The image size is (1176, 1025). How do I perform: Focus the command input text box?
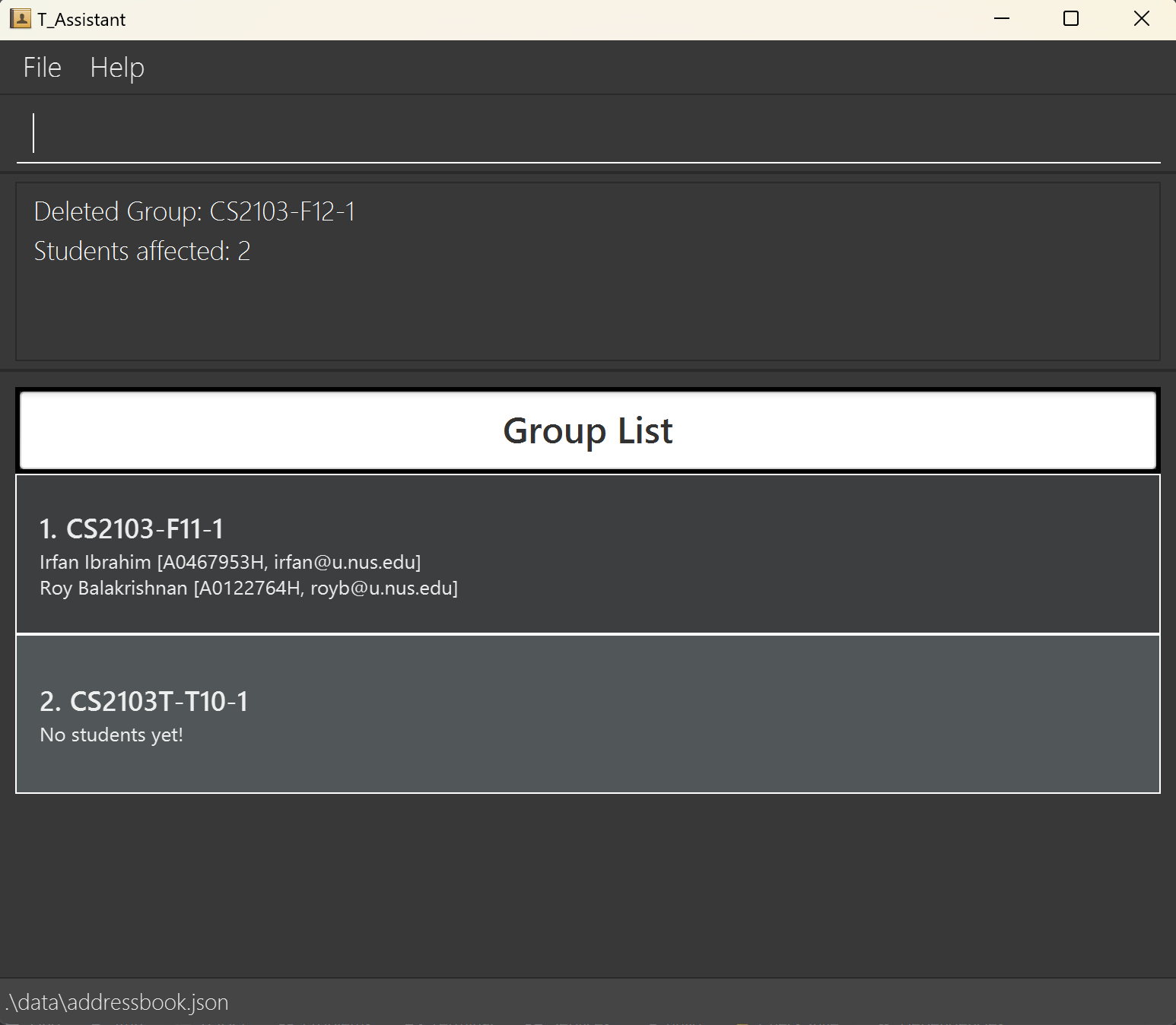(x=587, y=134)
